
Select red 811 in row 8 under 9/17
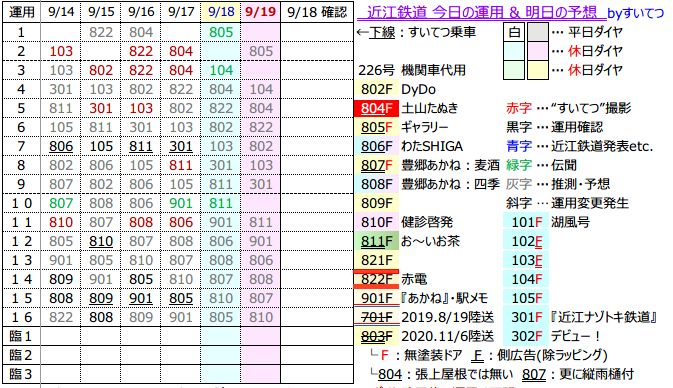pyautogui.click(x=181, y=165)
